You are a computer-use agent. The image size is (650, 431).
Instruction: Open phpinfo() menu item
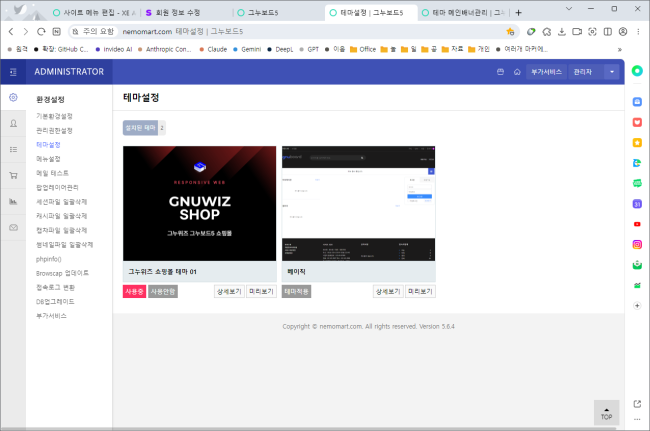tap(49, 259)
